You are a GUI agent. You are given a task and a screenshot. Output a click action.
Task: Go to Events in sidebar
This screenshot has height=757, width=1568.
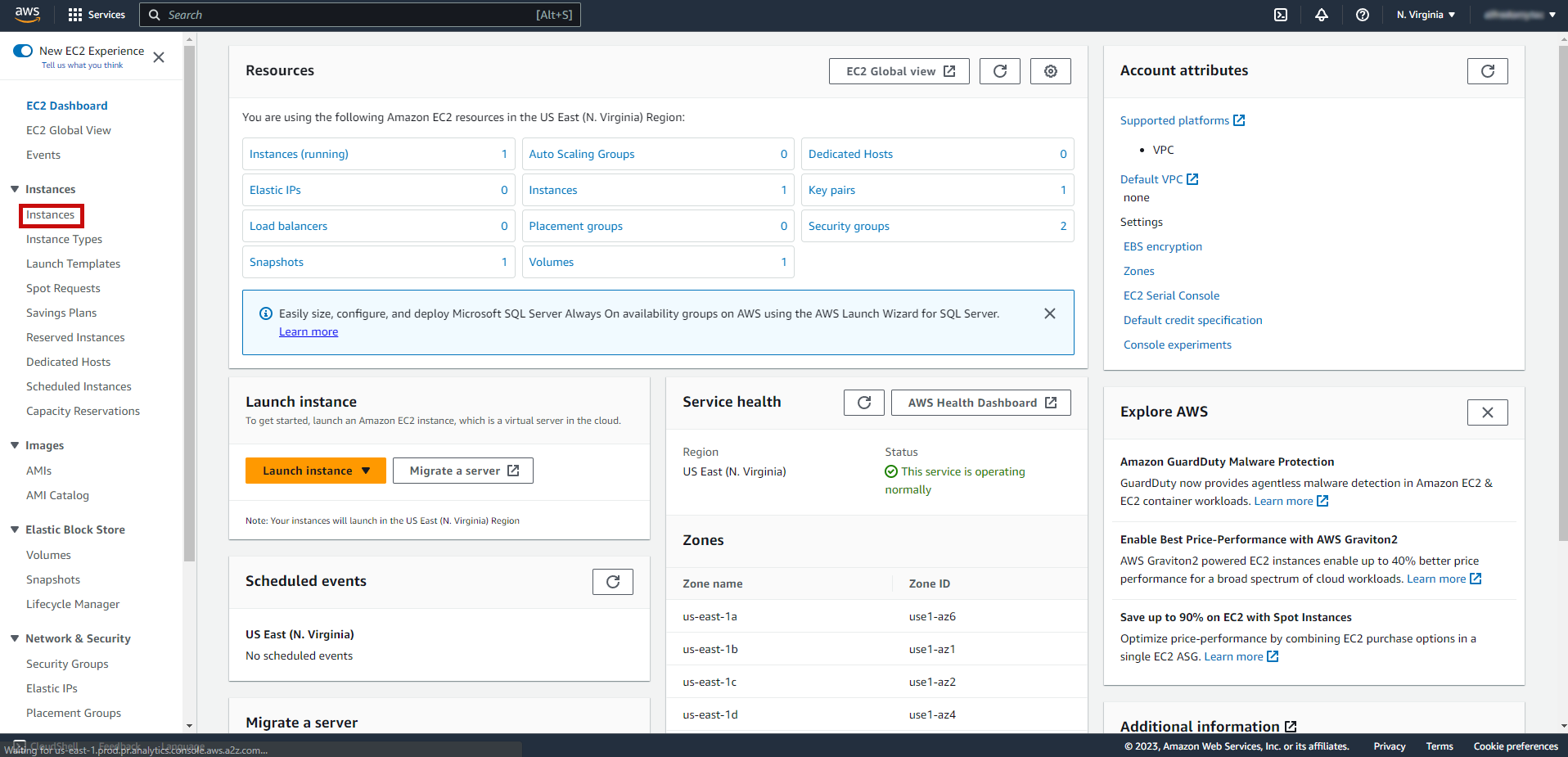(x=43, y=155)
